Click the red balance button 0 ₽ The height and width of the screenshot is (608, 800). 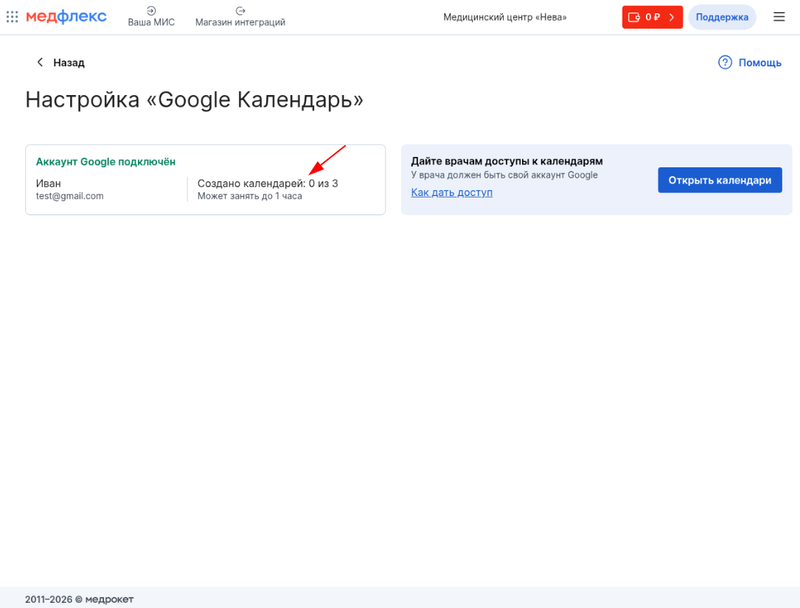pos(652,17)
